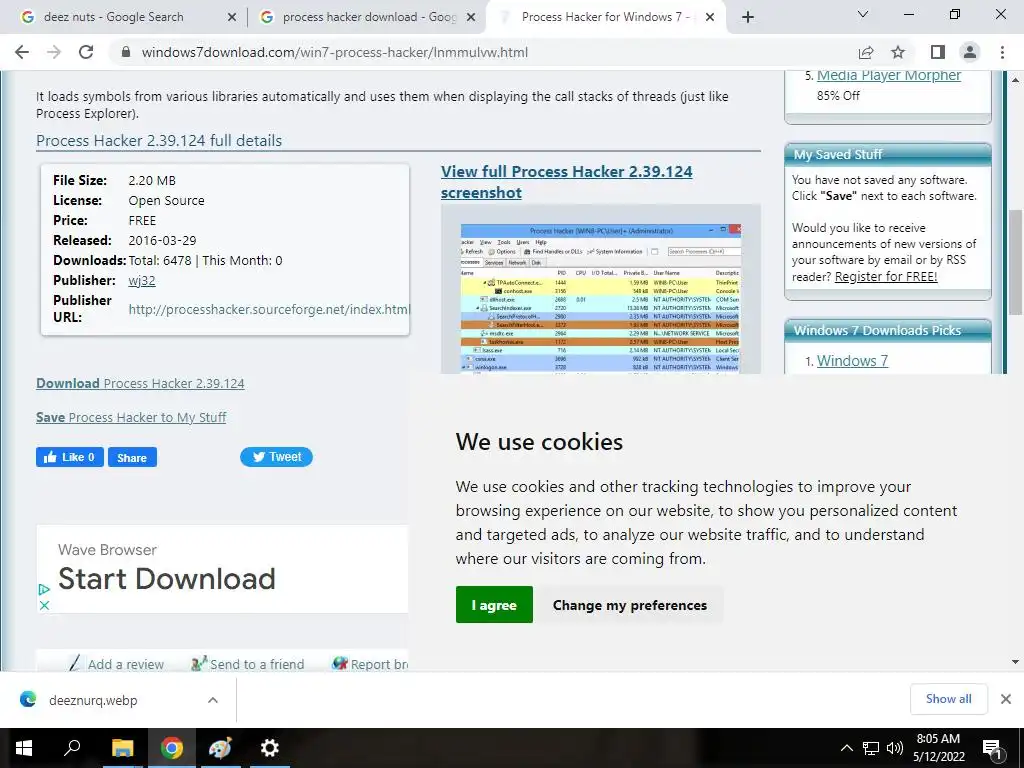The height and width of the screenshot is (768, 1024).
Task: Reload the page with the refresh icon
Action: pyautogui.click(x=86, y=52)
